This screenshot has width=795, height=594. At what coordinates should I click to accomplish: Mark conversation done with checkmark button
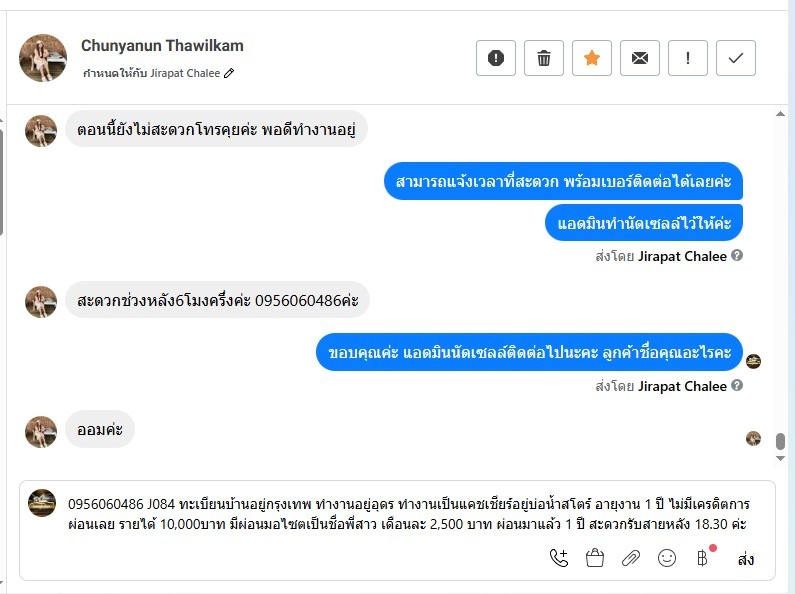[x=736, y=58]
